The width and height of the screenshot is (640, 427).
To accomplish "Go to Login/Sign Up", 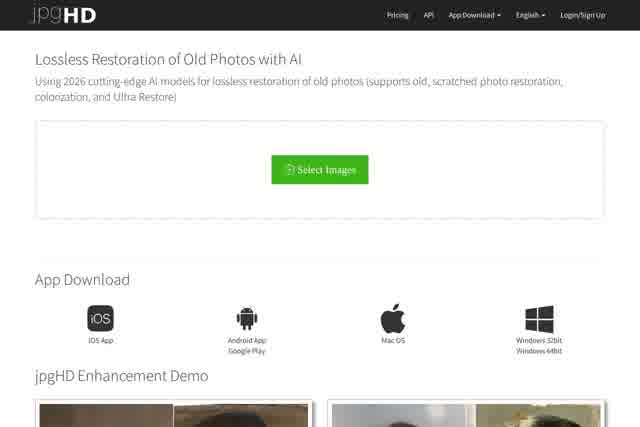I will tap(582, 15).
